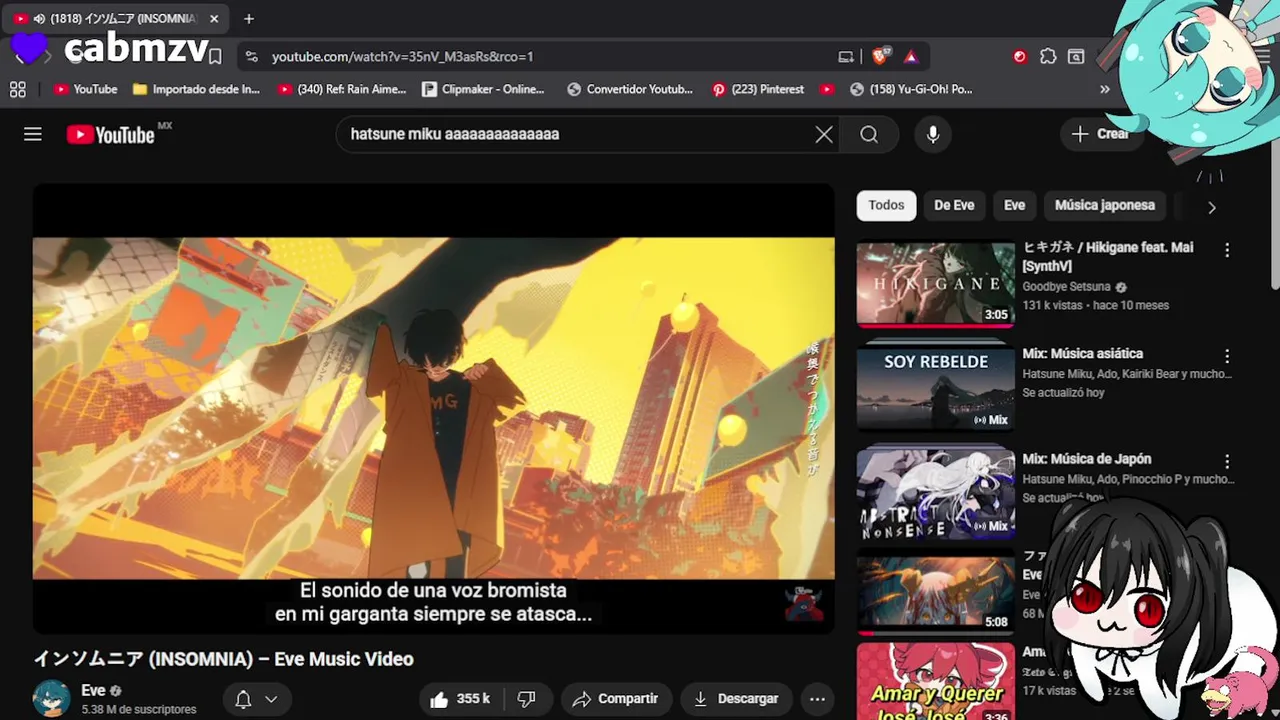This screenshot has height=720, width=1280.
Task: Open the Eve channel avatar
Action: (52, 699)
